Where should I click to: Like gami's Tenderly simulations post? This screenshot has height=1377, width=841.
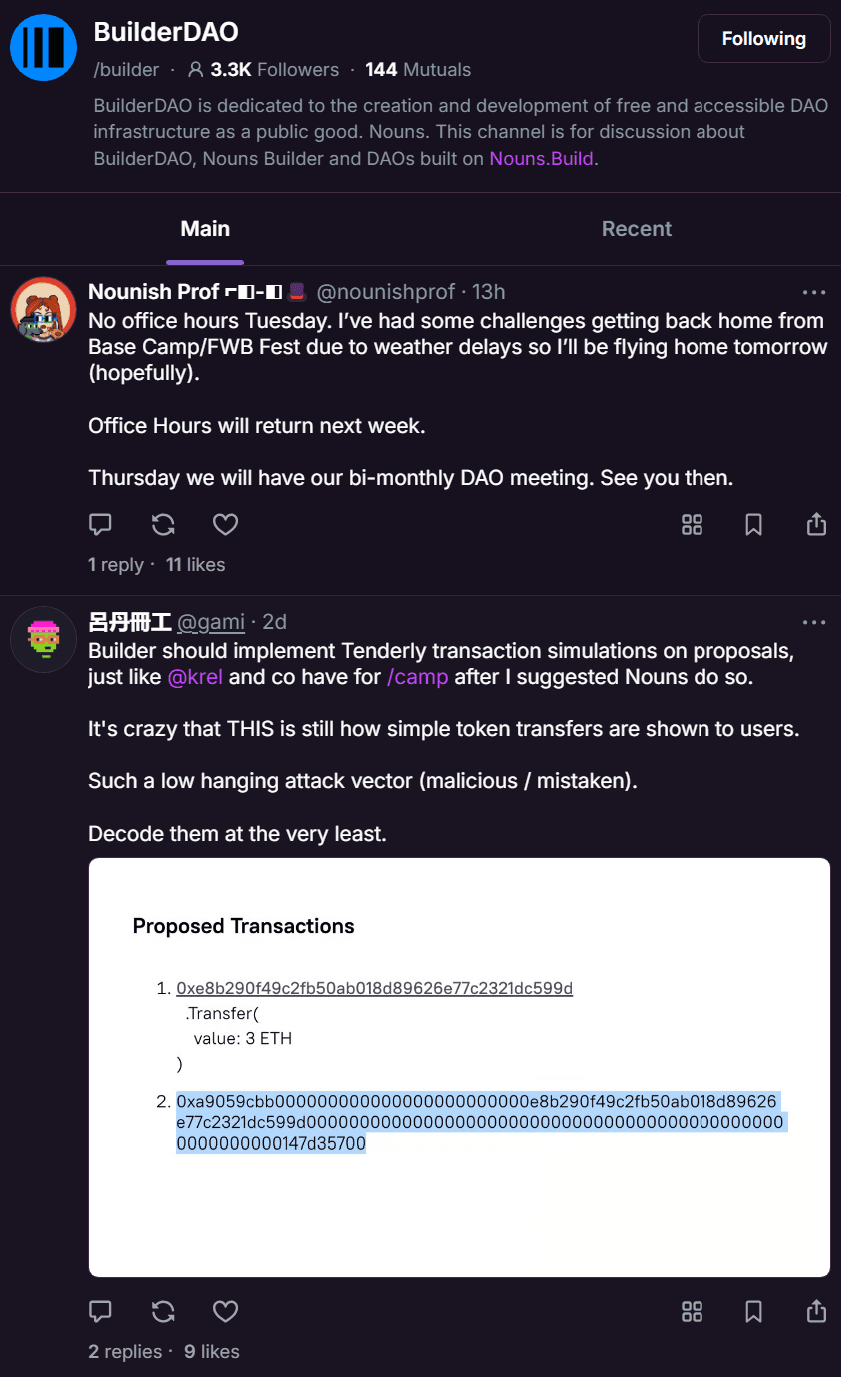tap(226, 1311)
